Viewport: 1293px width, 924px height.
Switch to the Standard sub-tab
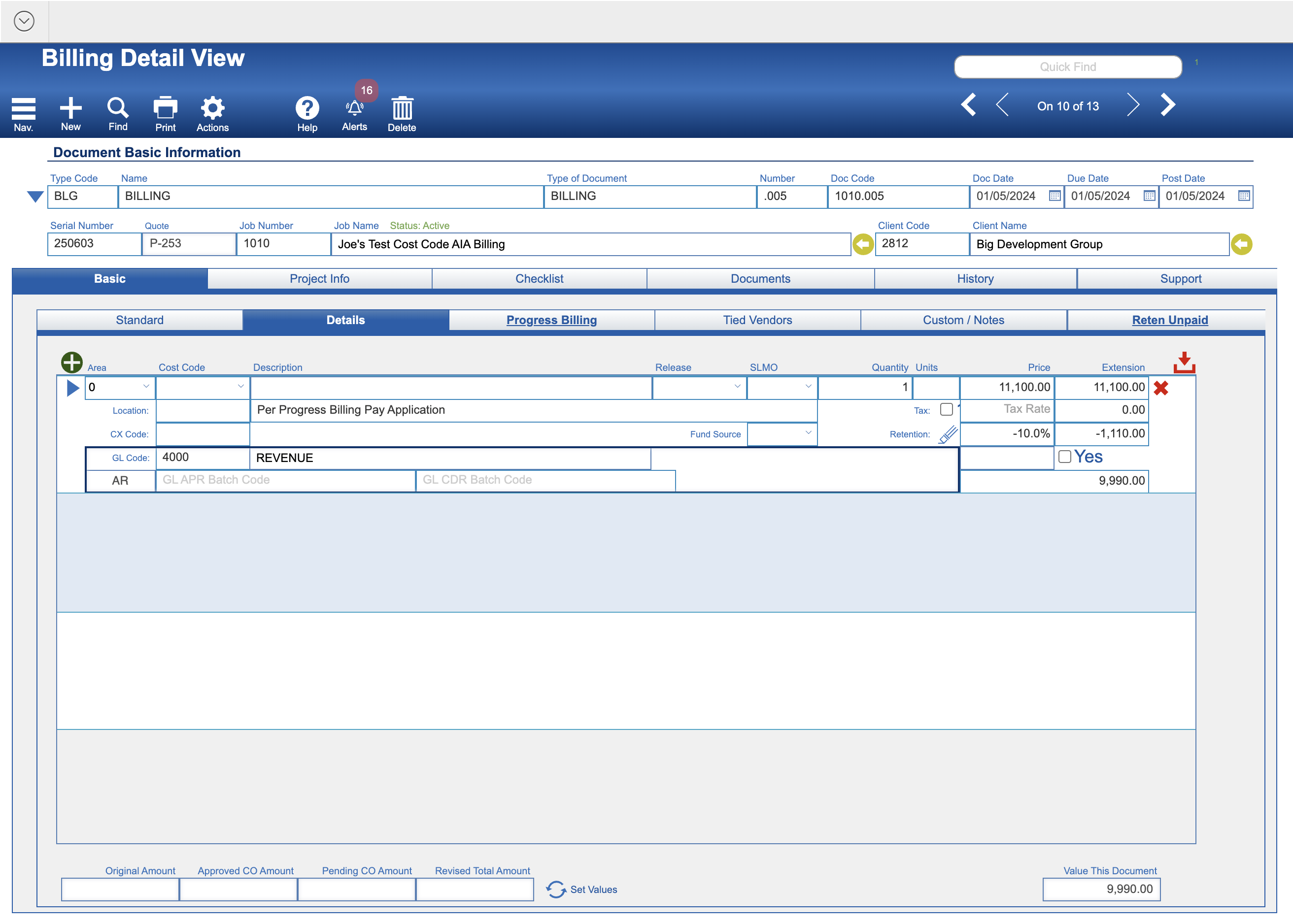[139, 320]
